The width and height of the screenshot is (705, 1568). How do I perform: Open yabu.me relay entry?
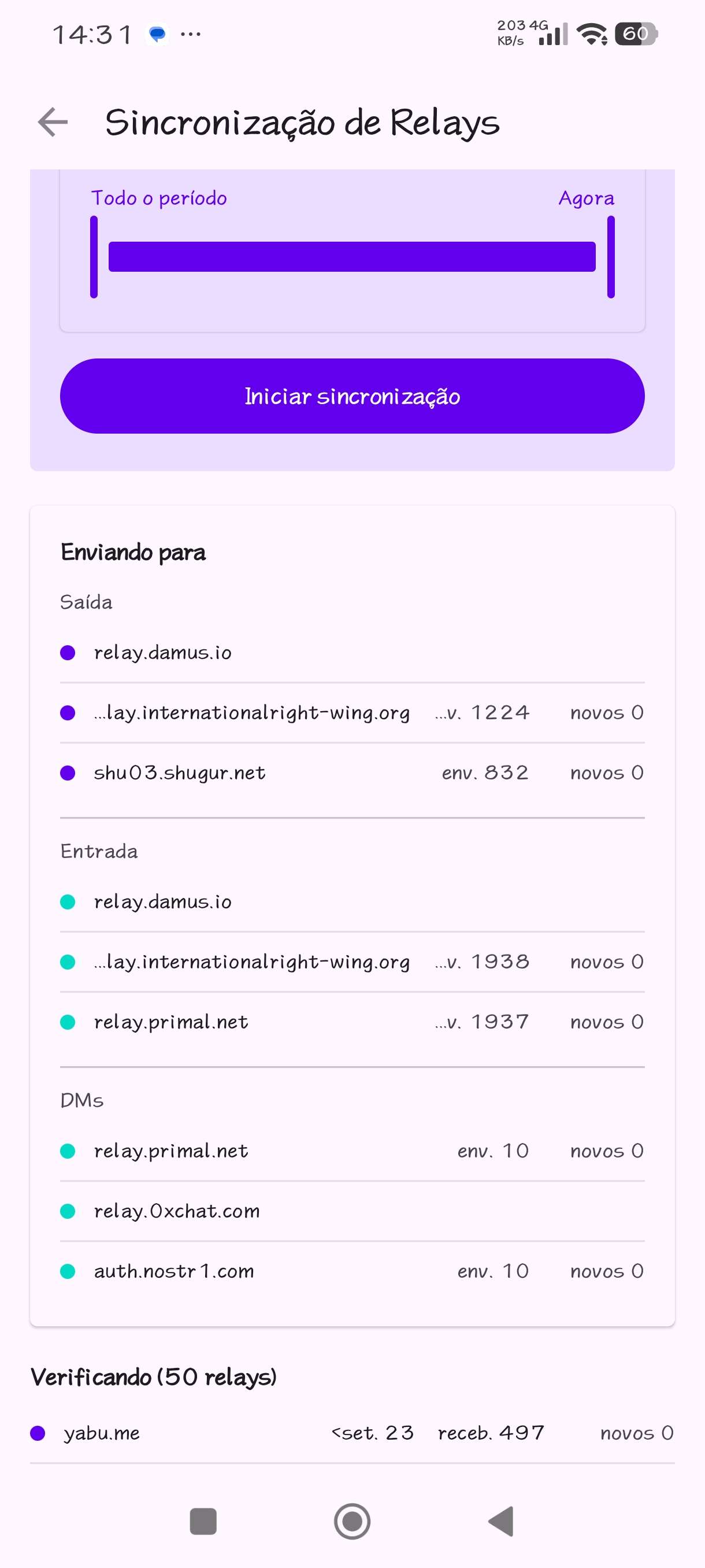(x=102, y=1433)
